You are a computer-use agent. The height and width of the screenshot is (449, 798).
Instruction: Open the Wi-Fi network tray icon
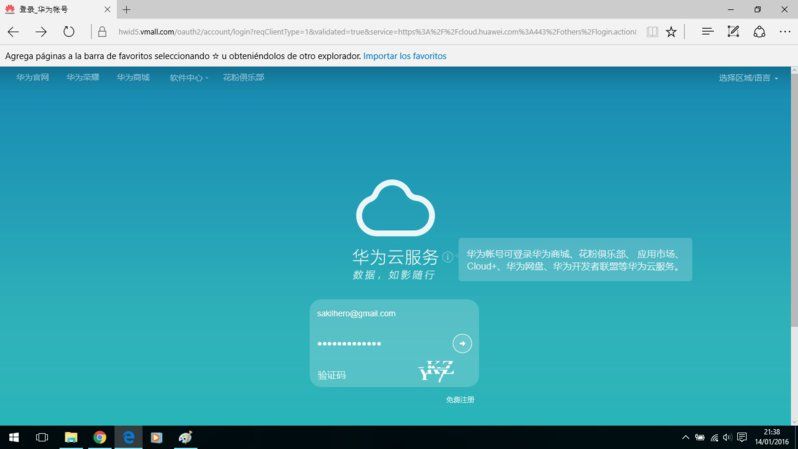[x=715, y=437]
